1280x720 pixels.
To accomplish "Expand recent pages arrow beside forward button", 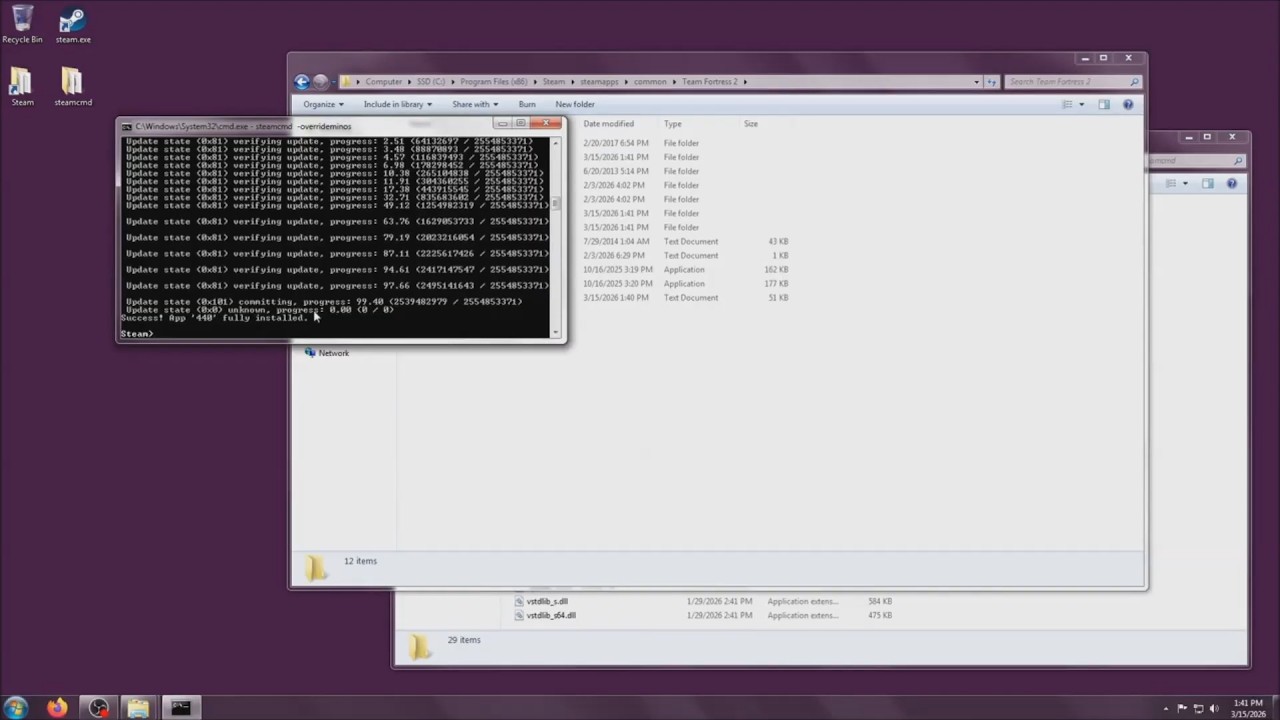I will pyautogui.click(x=334, y=82).
